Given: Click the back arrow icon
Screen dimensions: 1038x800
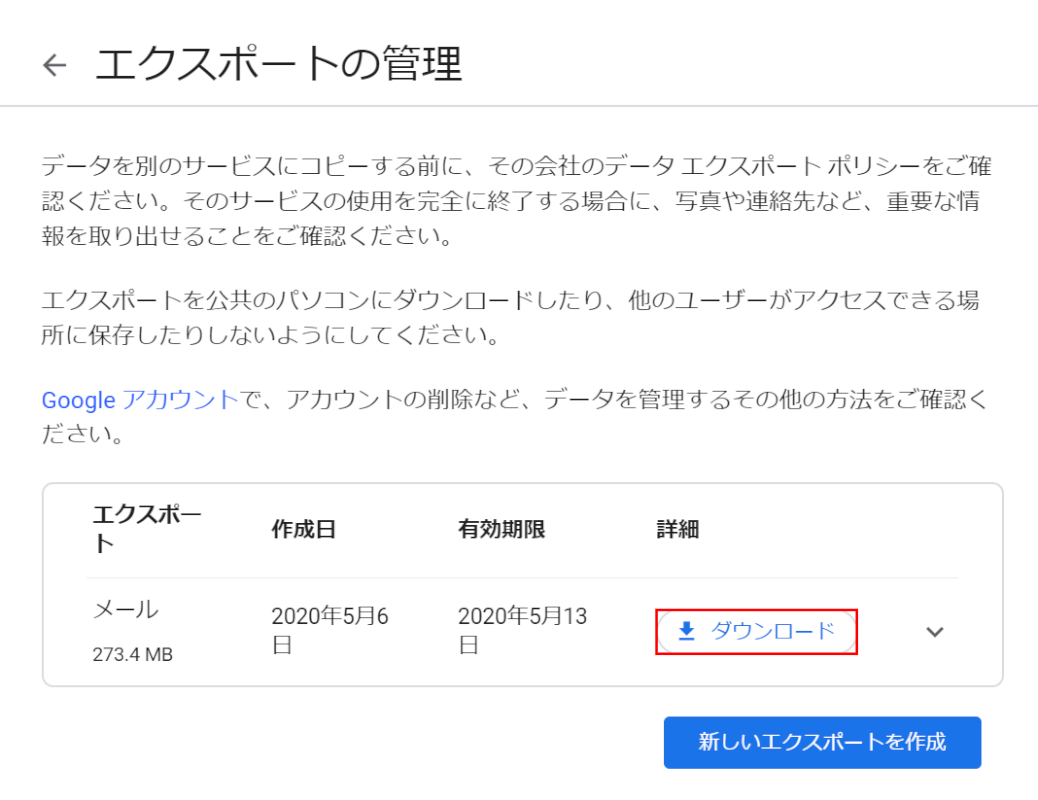Looking at the screenshot, I should coord(55,66).
